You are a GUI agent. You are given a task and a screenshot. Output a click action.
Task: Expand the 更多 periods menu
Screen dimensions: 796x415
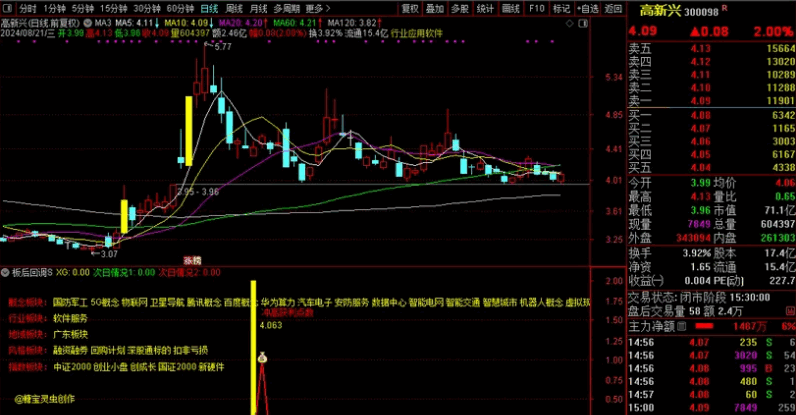318,9
